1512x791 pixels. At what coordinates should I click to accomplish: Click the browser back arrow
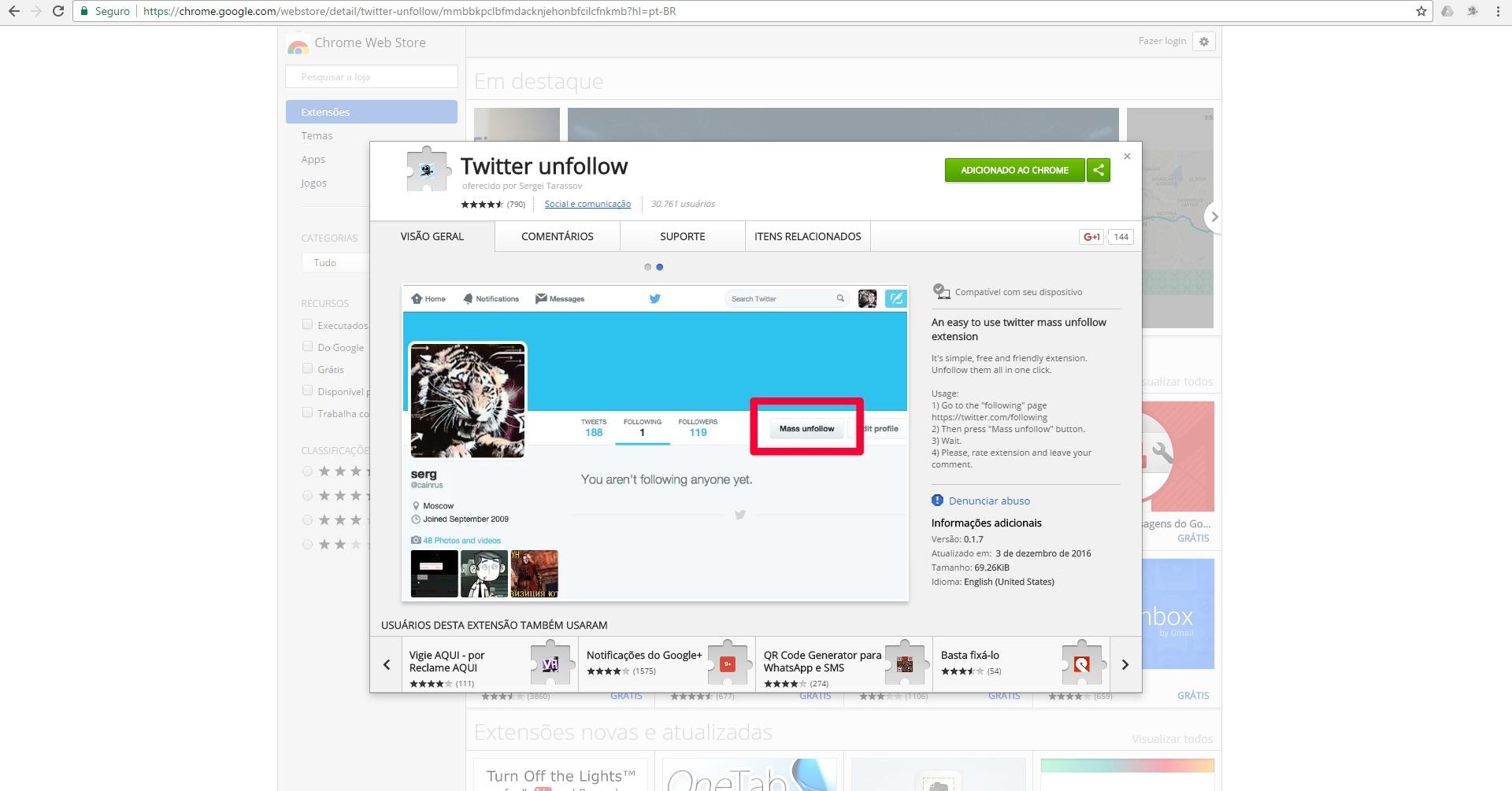[x=13, y=11]
